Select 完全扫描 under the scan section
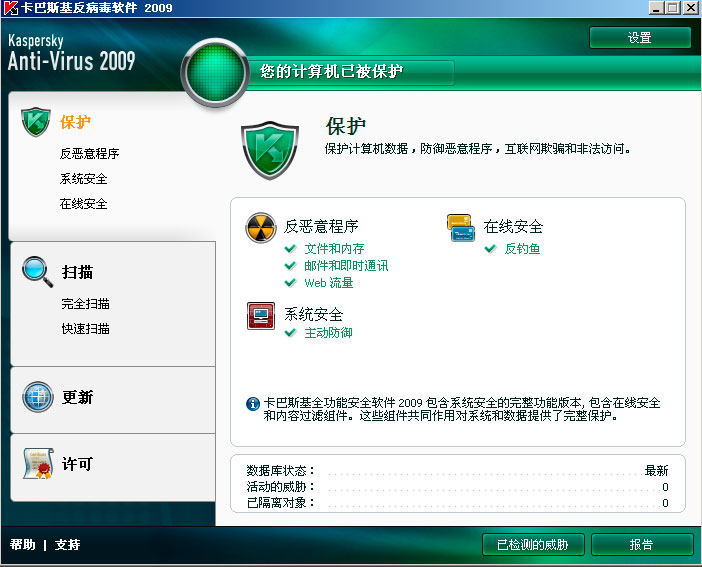The image size is (702, 567). click(86, 304)
